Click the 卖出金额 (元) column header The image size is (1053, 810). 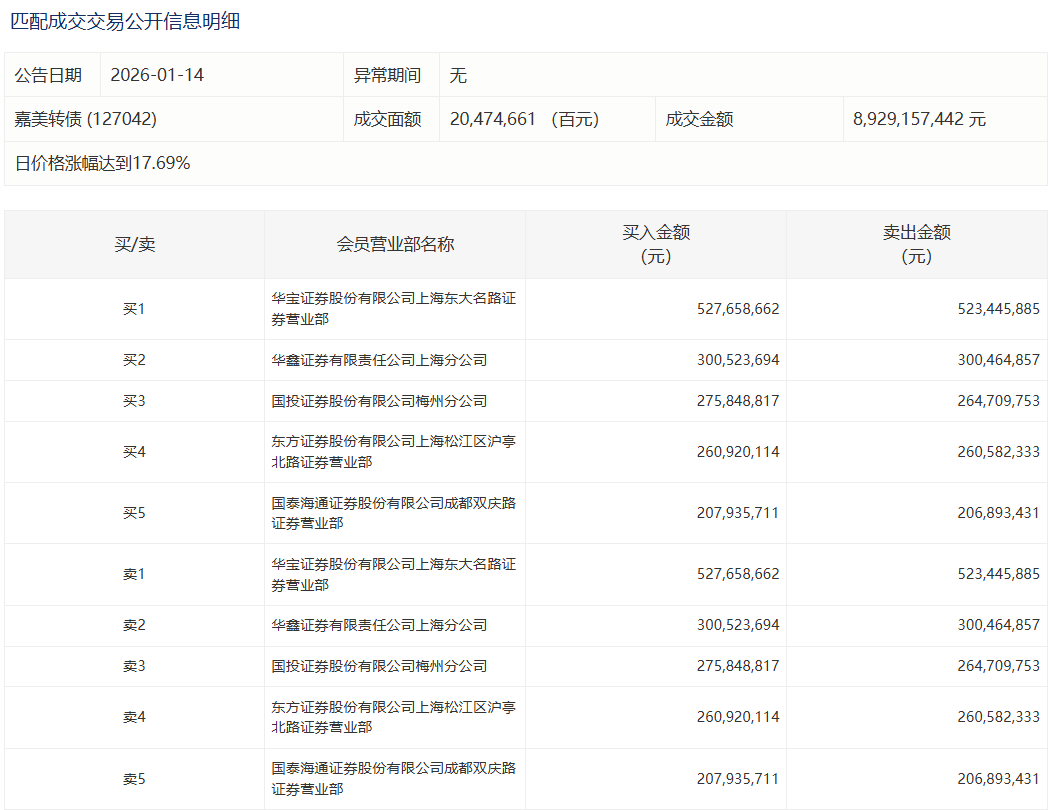pos(916,244)
